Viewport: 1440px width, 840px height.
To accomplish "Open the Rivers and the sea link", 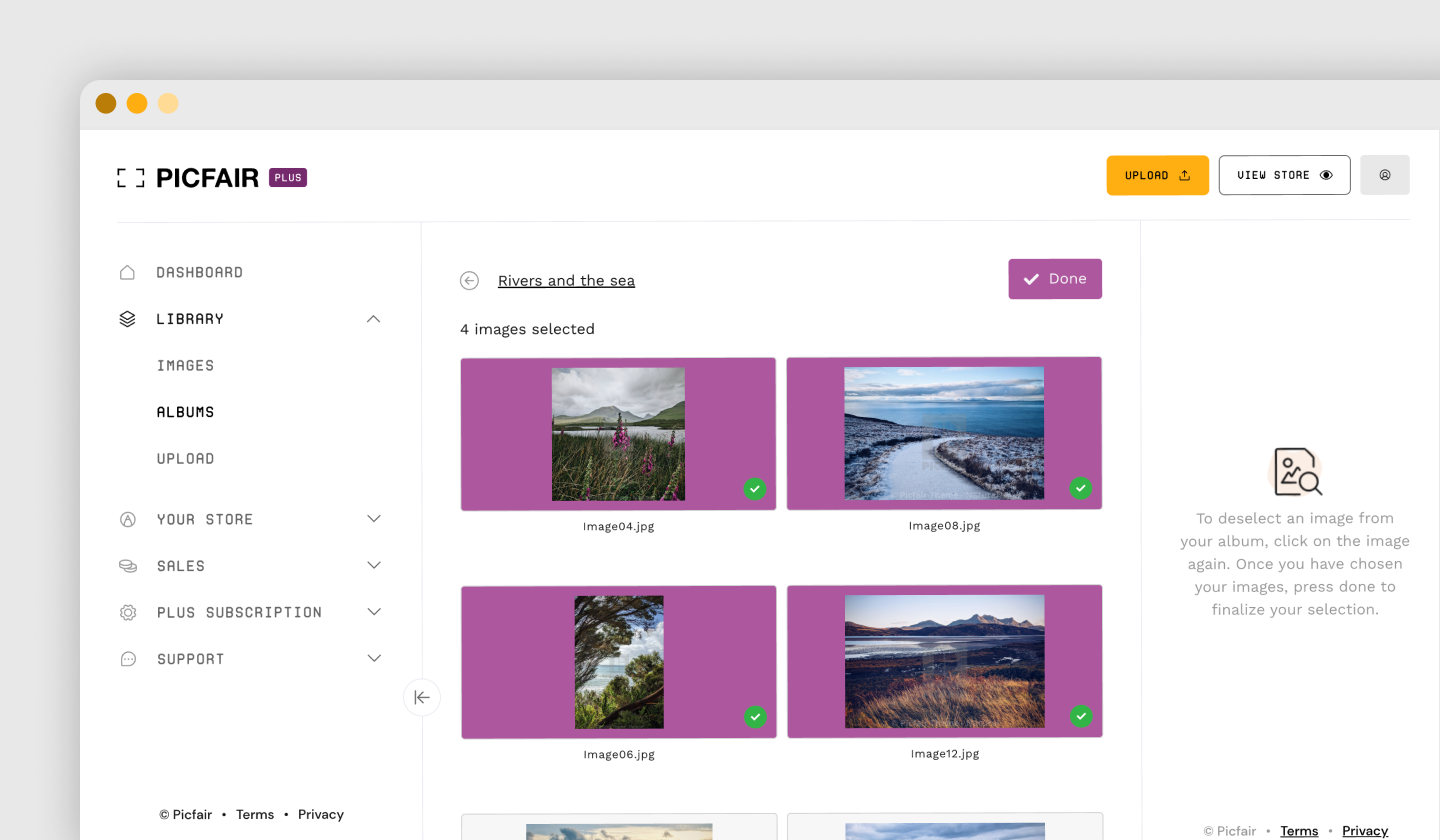I will click(x=566, y=281).
